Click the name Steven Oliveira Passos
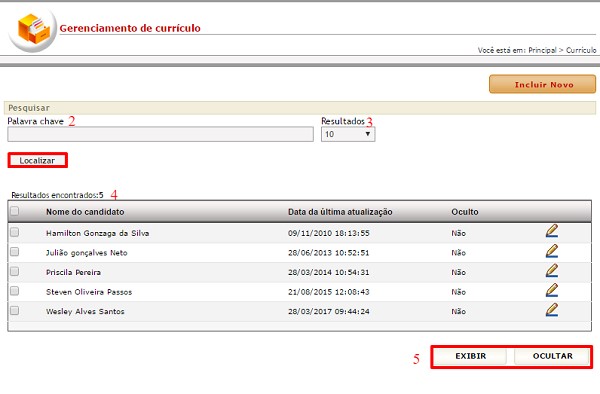Screen dimensions: 600x394 89,292
